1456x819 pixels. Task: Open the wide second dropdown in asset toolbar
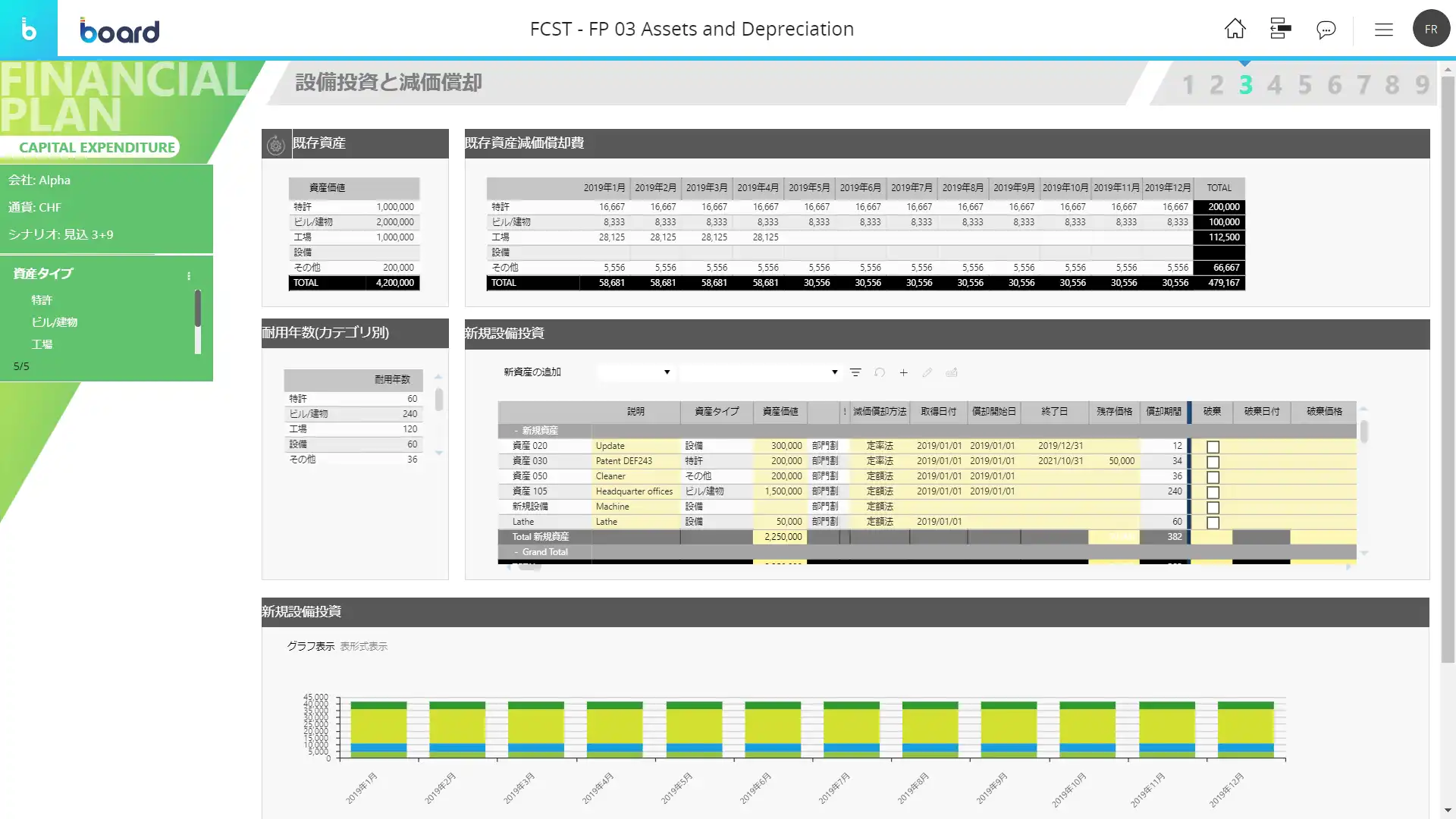(759, 372)
